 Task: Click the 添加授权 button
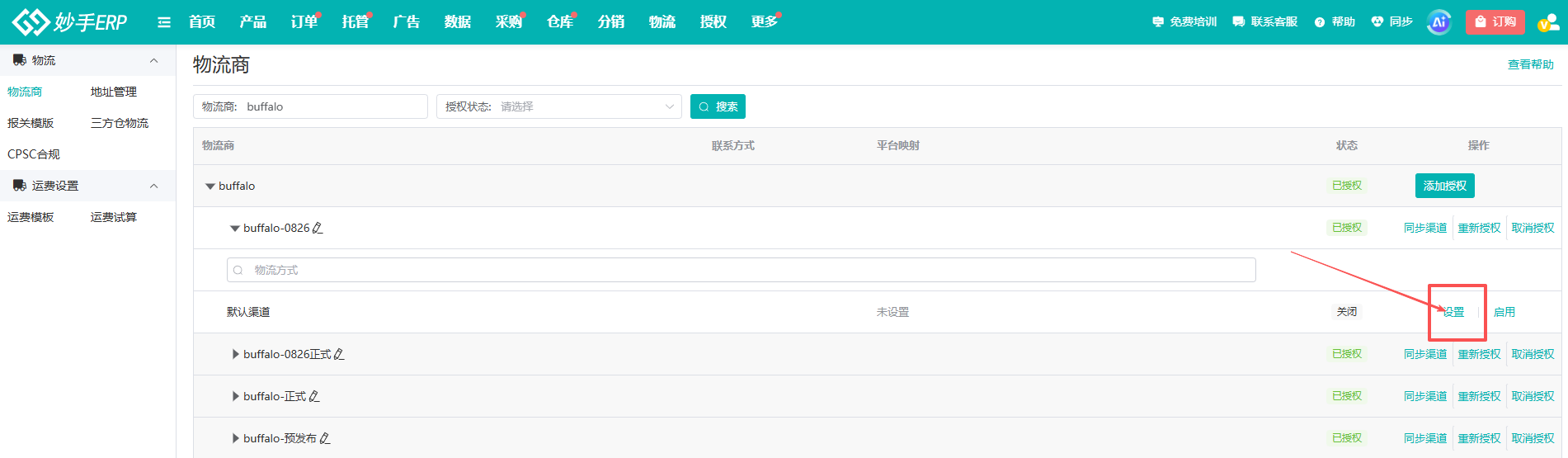pos(1445,186)
